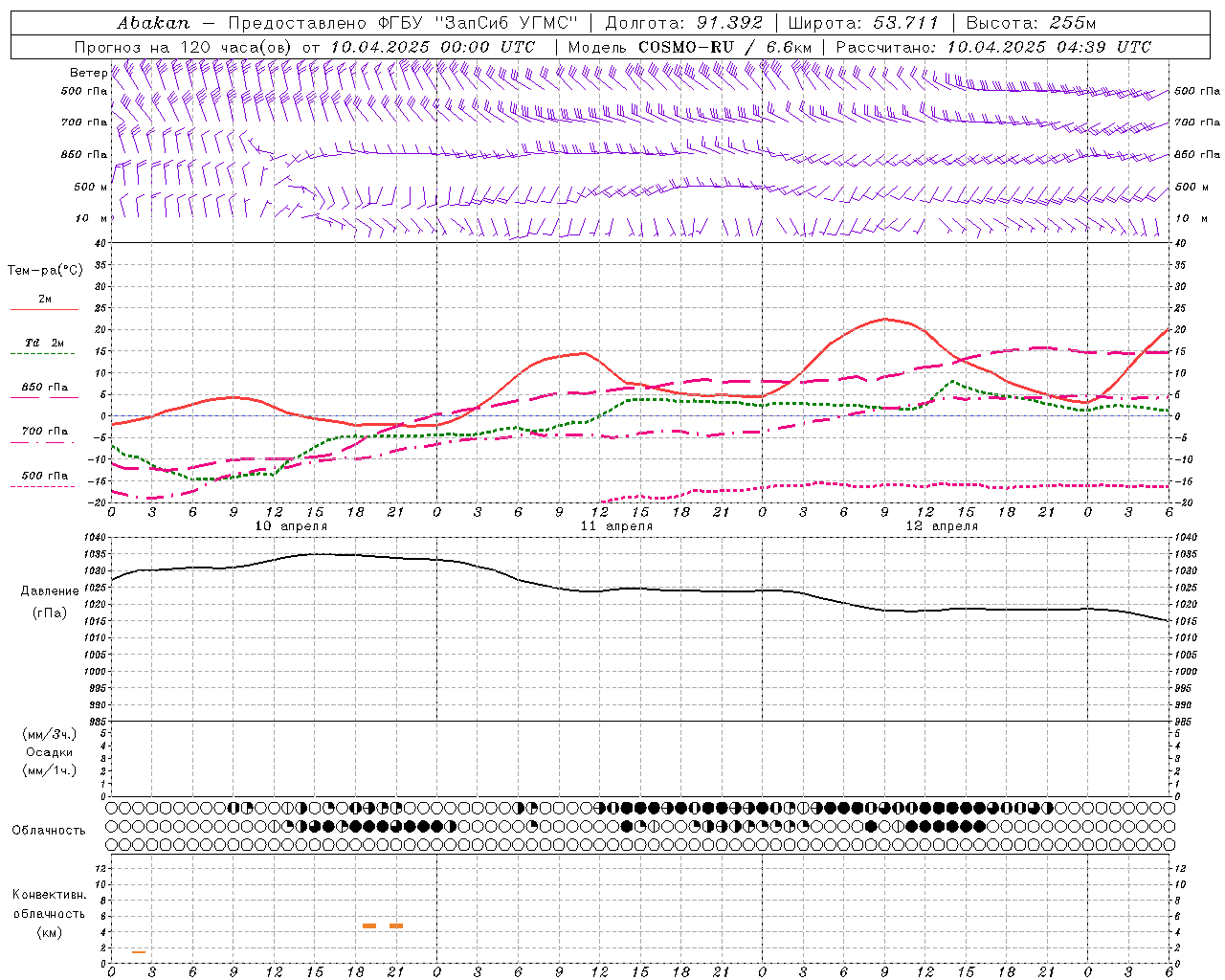
Task: Click the 10 апреля date label
Action: pos(291,526)
